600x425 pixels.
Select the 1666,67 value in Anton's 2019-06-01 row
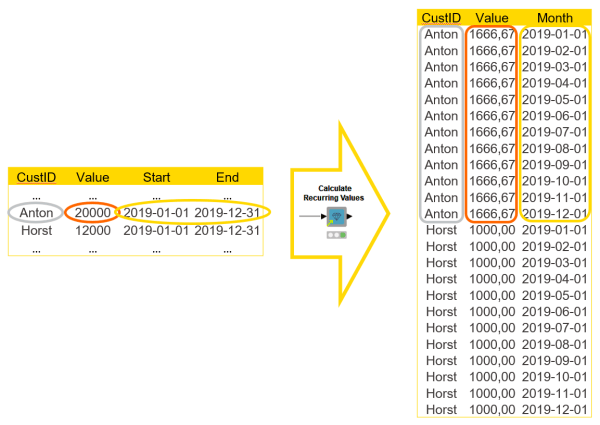pos(492,116)
